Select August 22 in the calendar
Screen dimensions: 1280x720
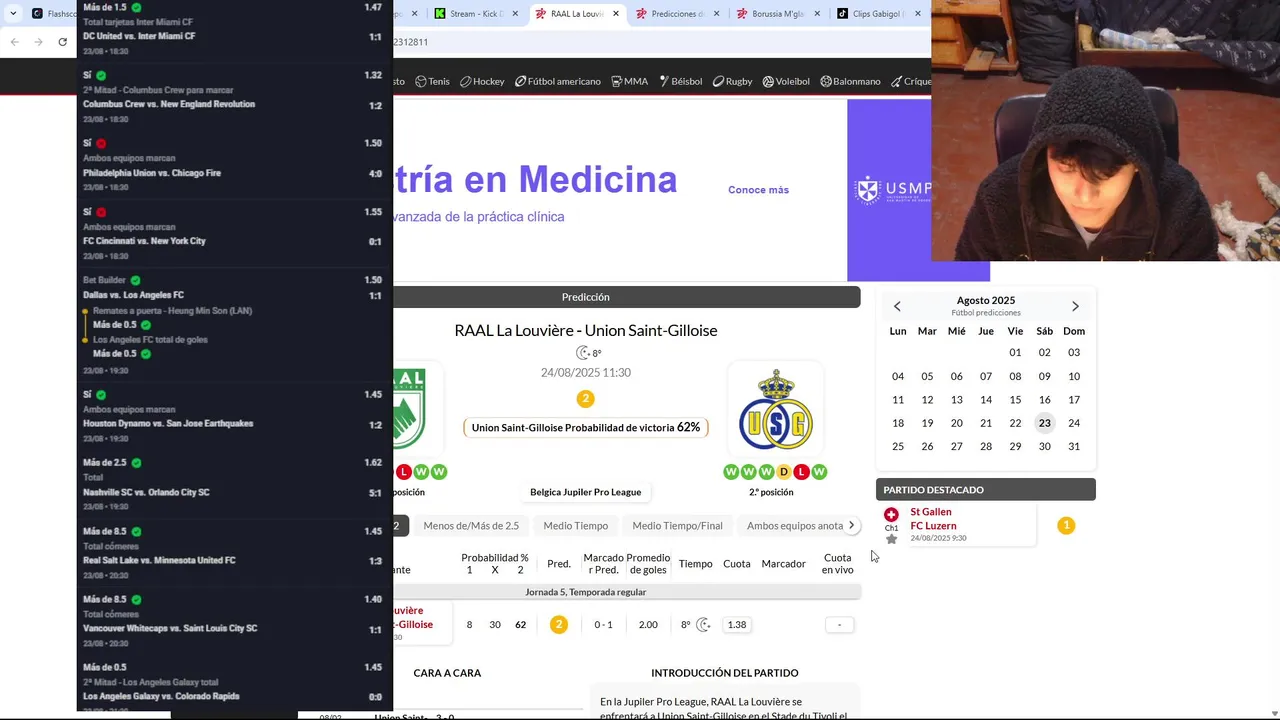(1015, 423)
